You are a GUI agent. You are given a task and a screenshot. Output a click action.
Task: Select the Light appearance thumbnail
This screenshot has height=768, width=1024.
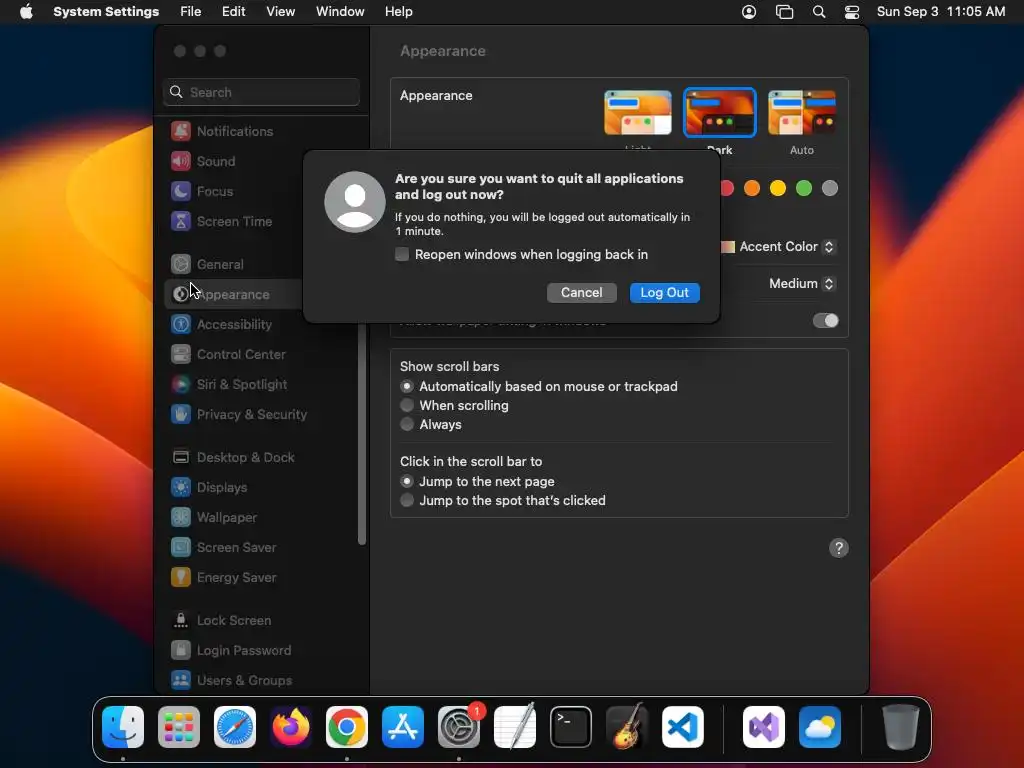[x=638, y=113]
